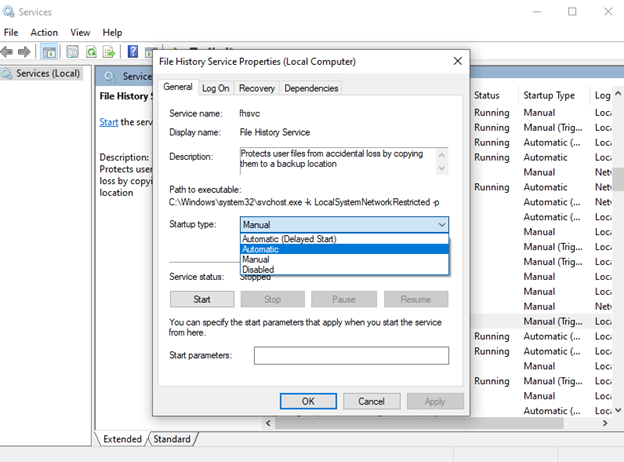Switch to the Recovery tab
Screen dimensions: 624x462
[x=257, y=88]
